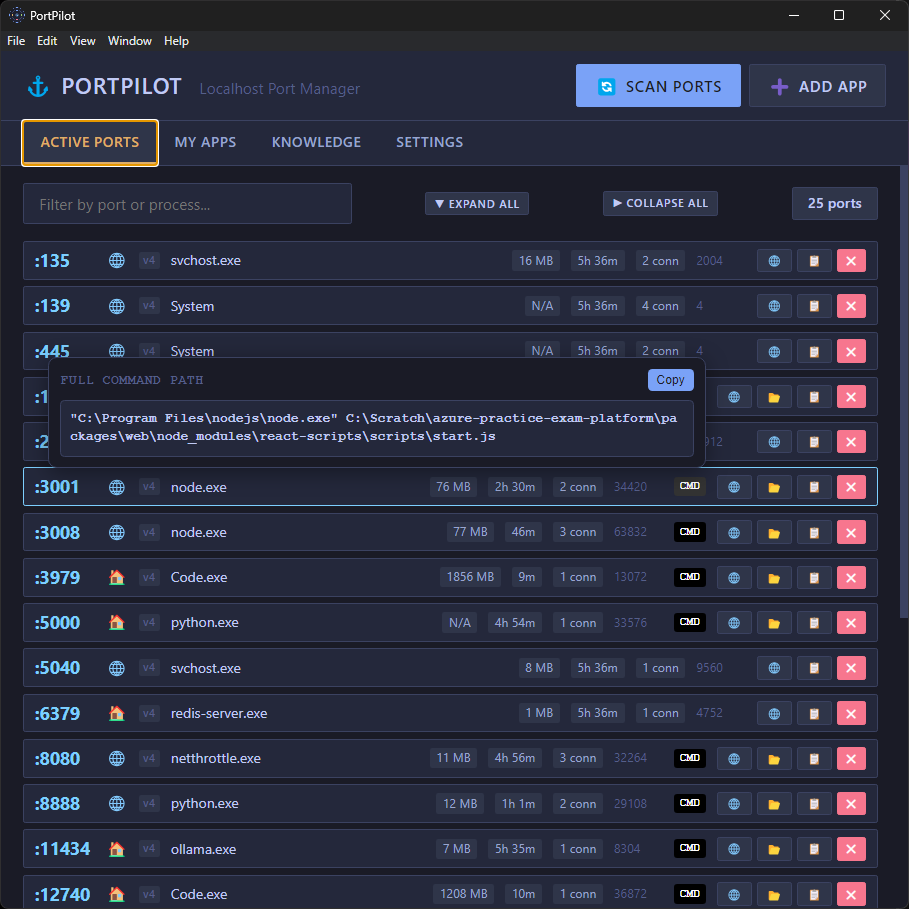Kill the python.exe process on port 5000
Screen dimensions: 909x909
tap(851, 622)
